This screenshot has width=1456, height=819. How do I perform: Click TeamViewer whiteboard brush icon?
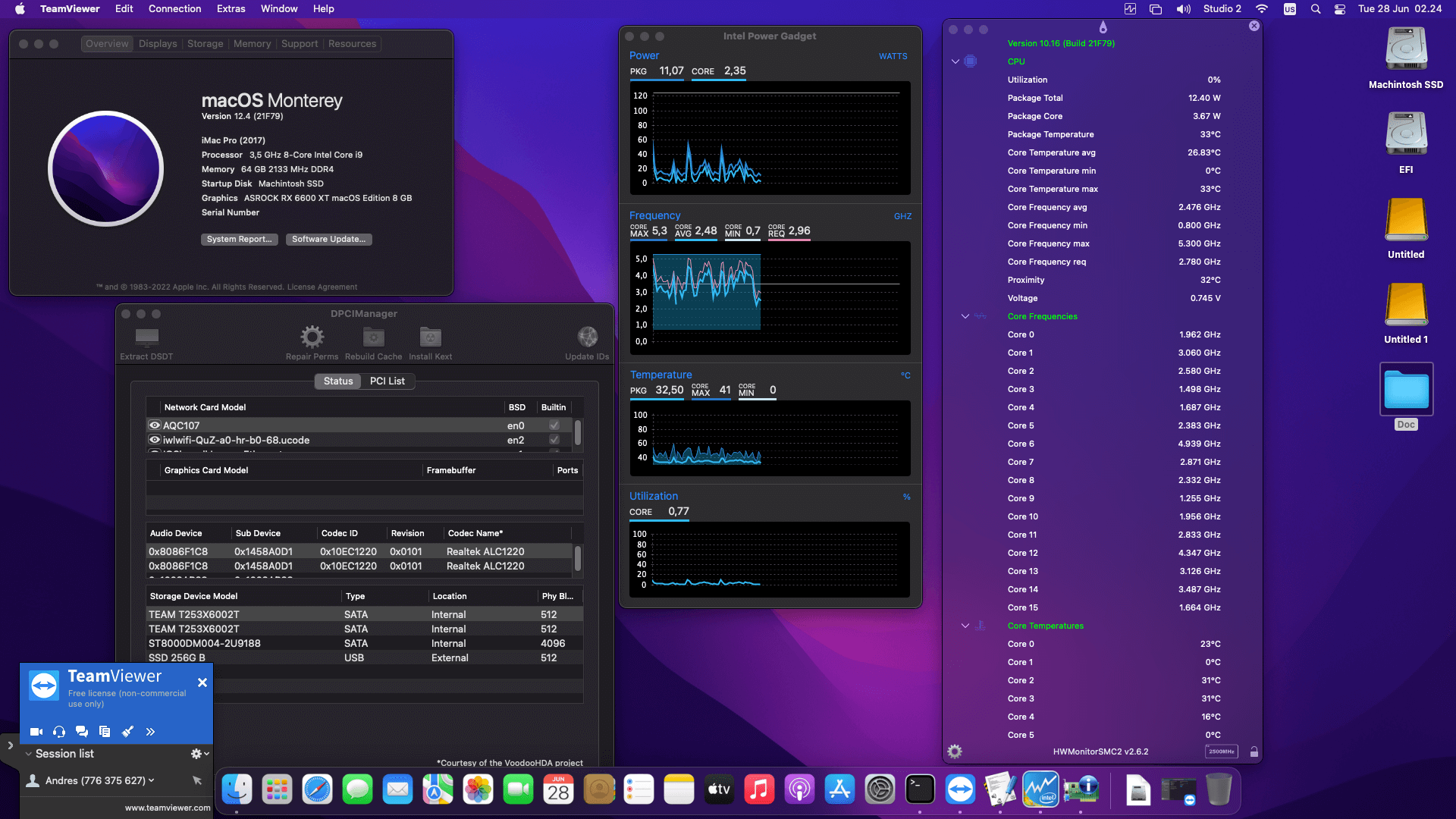(x=127, y=732)
